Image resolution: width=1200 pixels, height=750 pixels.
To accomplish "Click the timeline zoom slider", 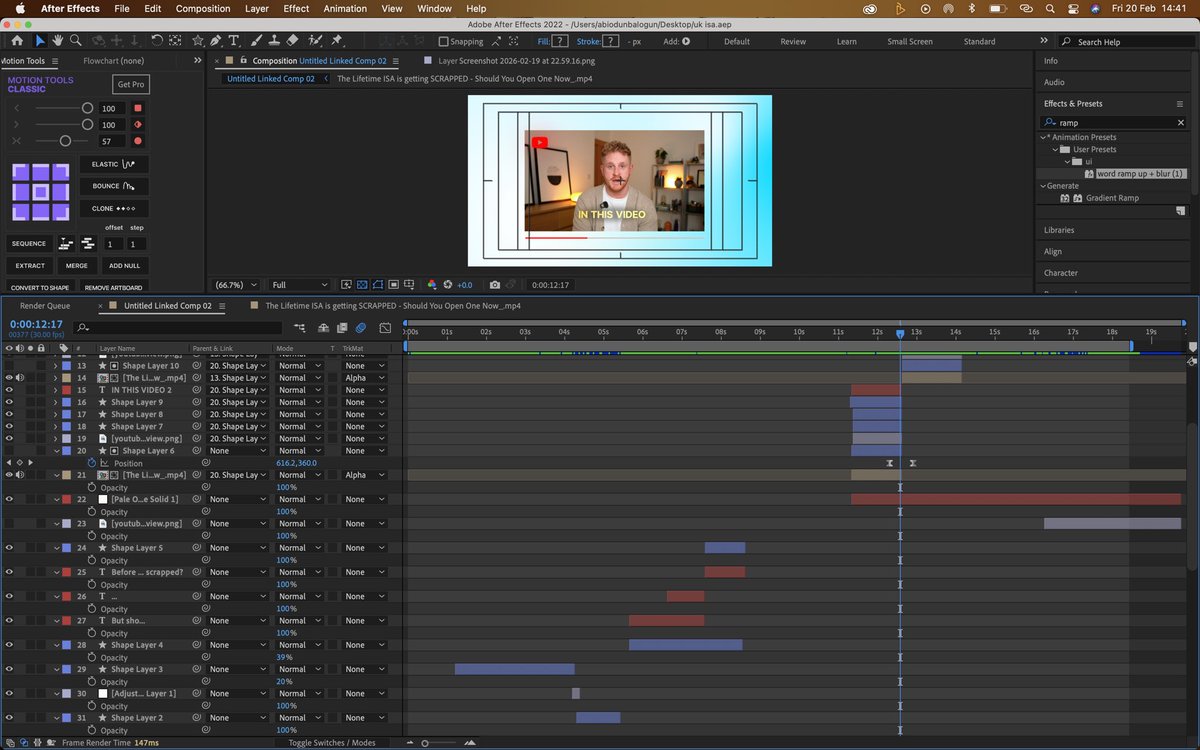I will [425, 743].
